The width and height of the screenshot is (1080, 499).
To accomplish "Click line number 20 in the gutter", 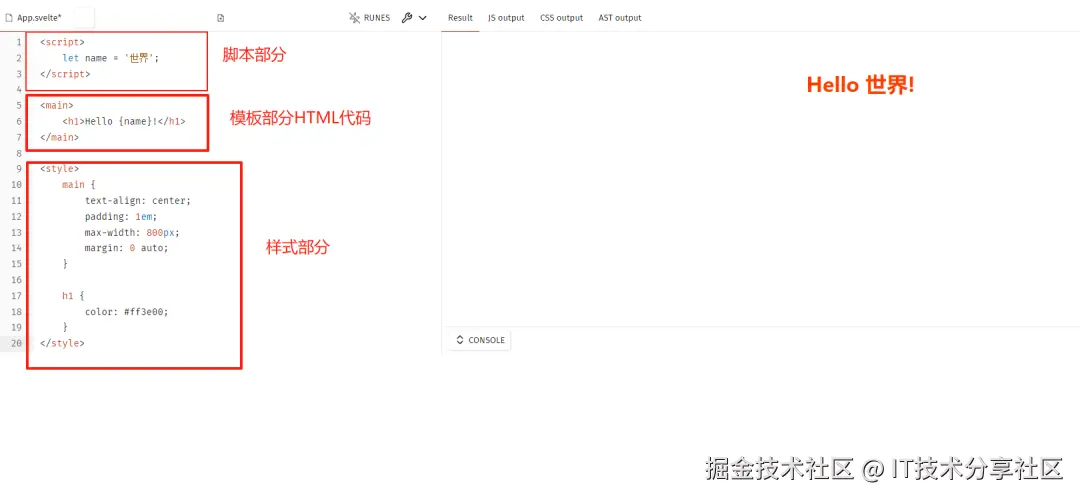I will click(17, 343).
